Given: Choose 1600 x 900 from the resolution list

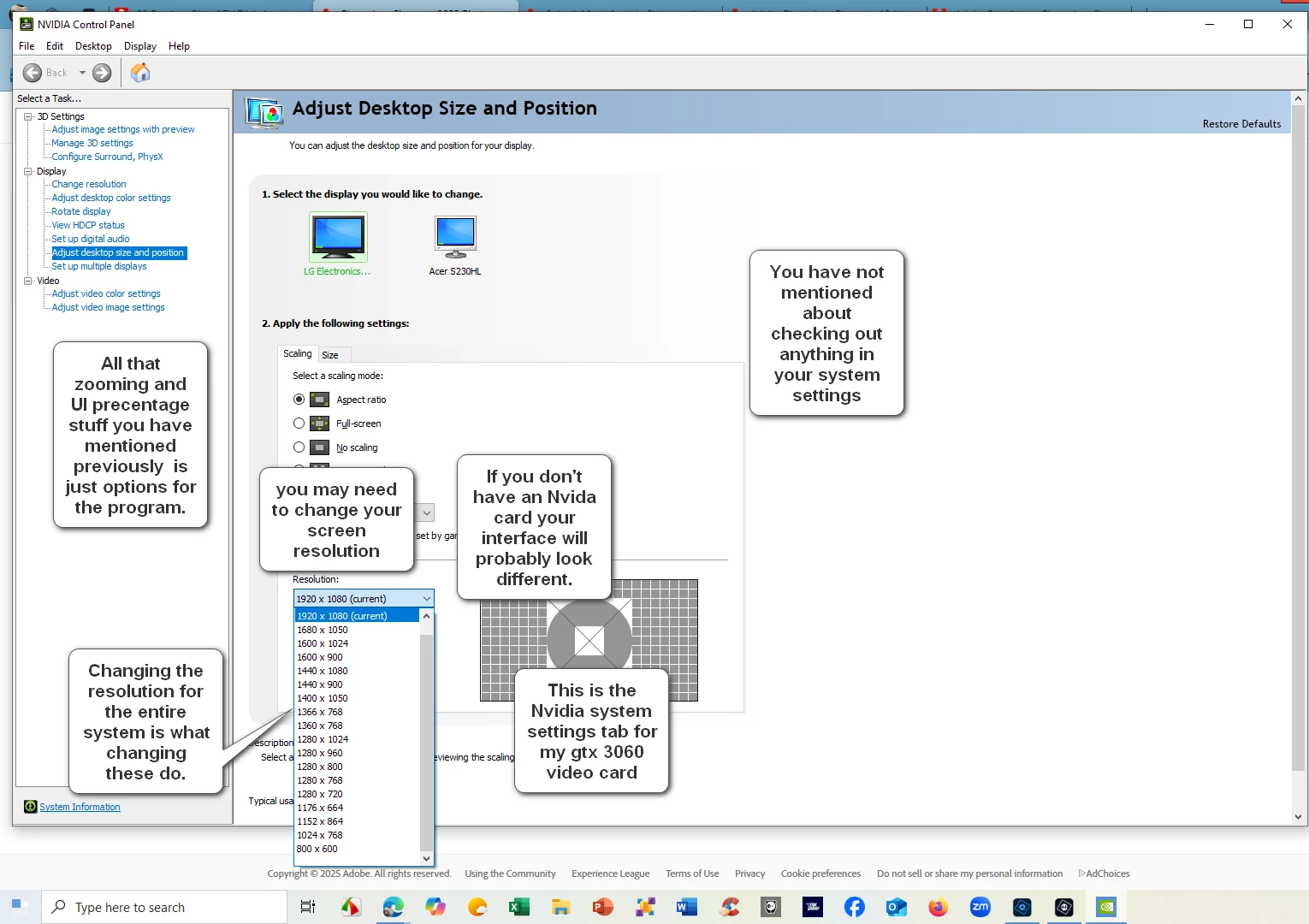Looking at the screenshot, I should (x=358, y=657).
